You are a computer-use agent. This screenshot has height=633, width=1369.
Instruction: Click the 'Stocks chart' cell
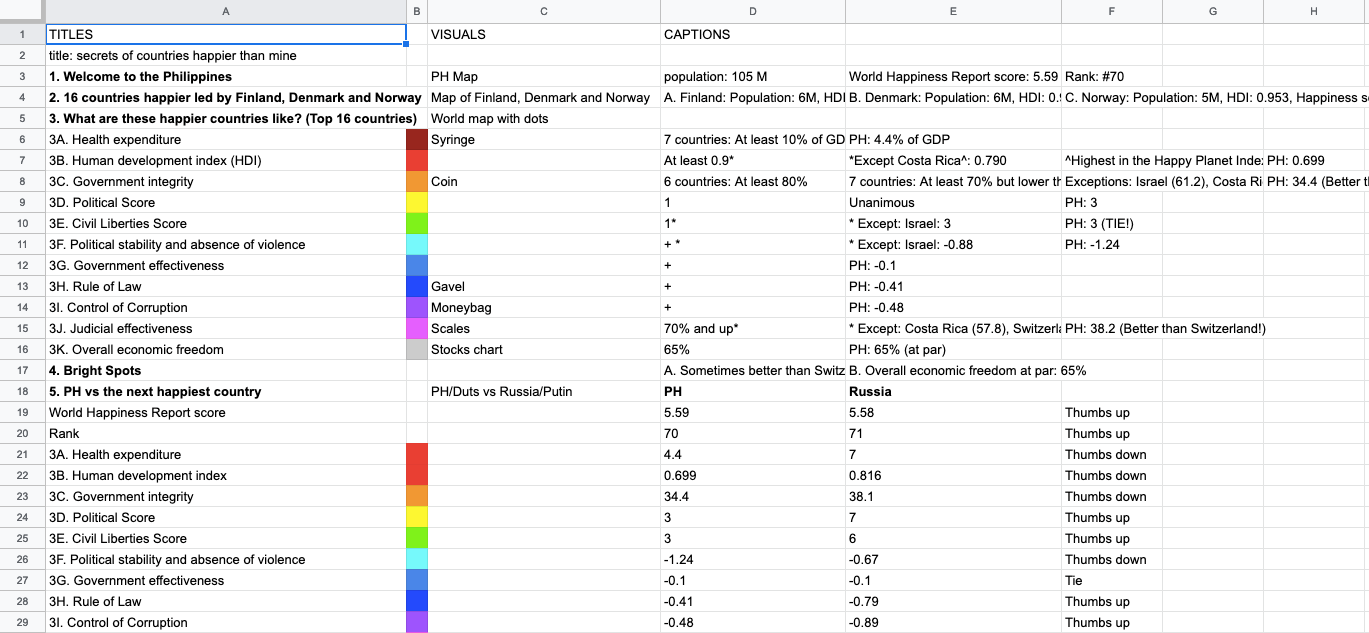(543, 349)
